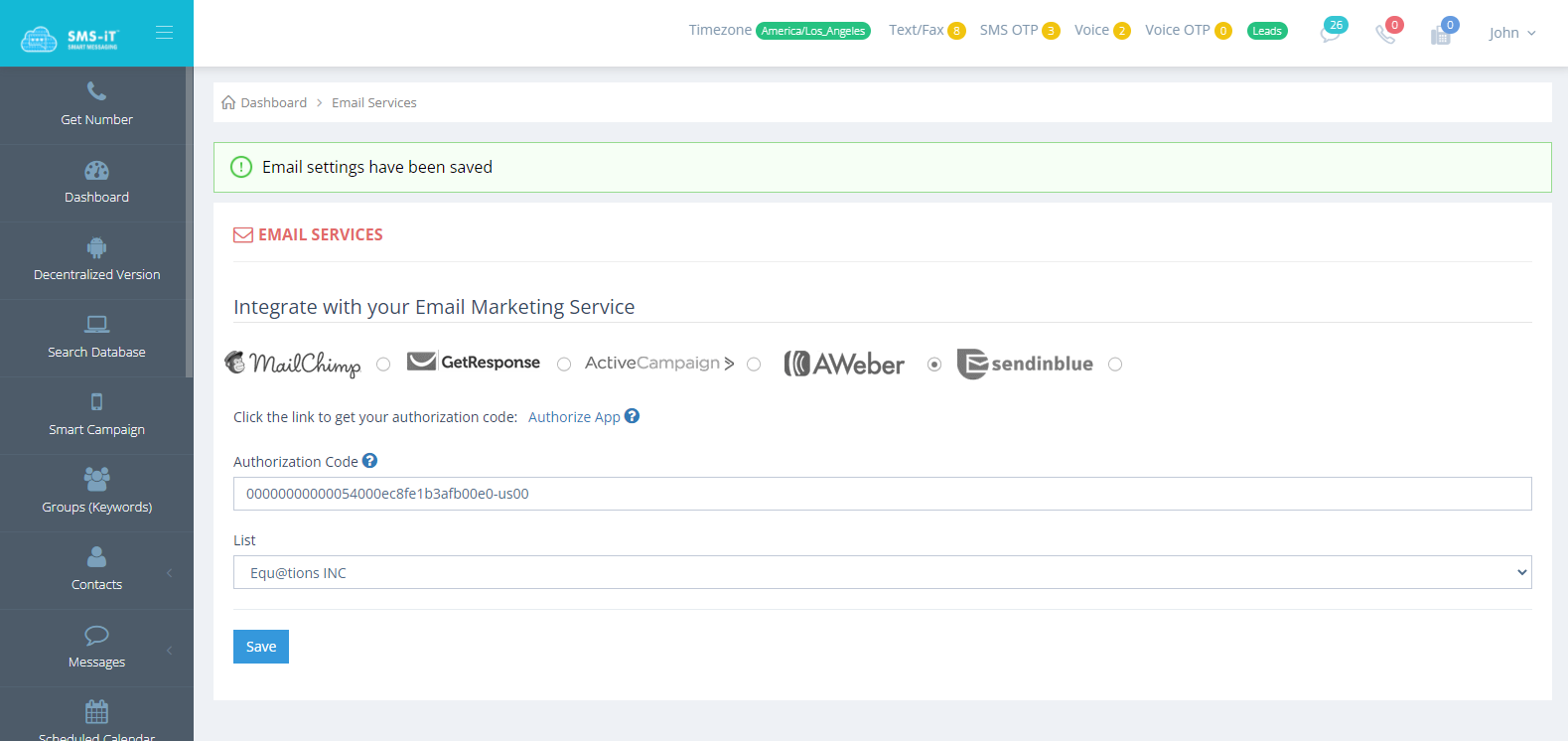Expand the Messages submenu chevron
Screen dimensions: 1568x741
(x=170, y=651)
